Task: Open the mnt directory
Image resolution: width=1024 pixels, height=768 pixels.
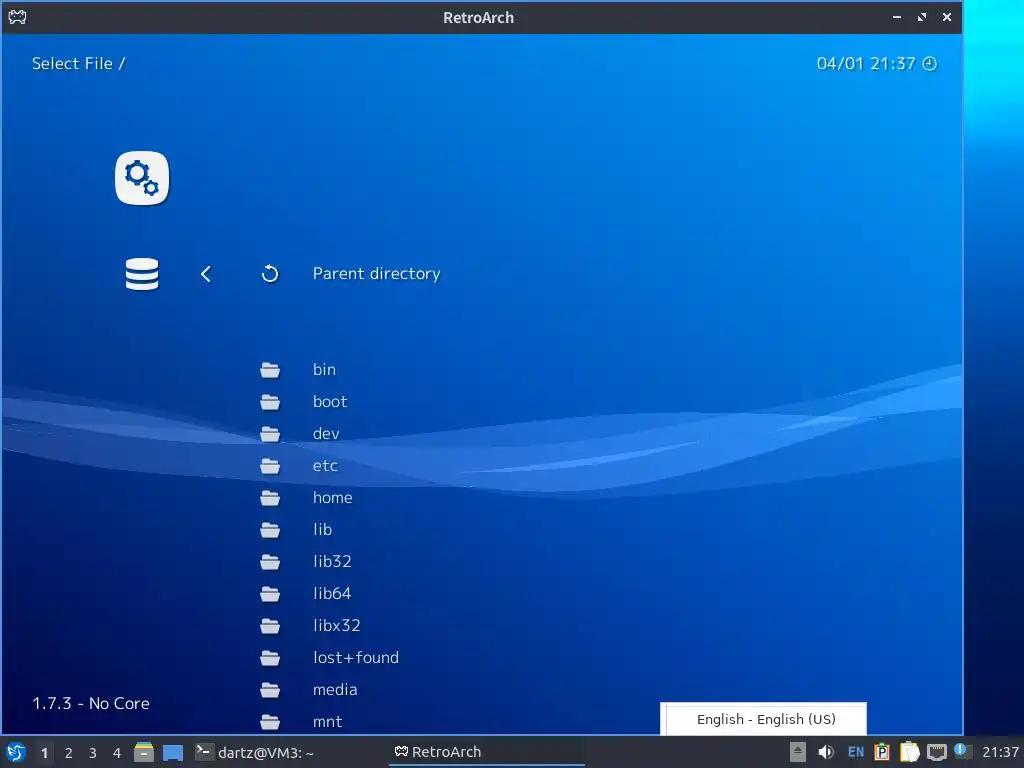Action: pyautogui.click(x=327, y=722)
